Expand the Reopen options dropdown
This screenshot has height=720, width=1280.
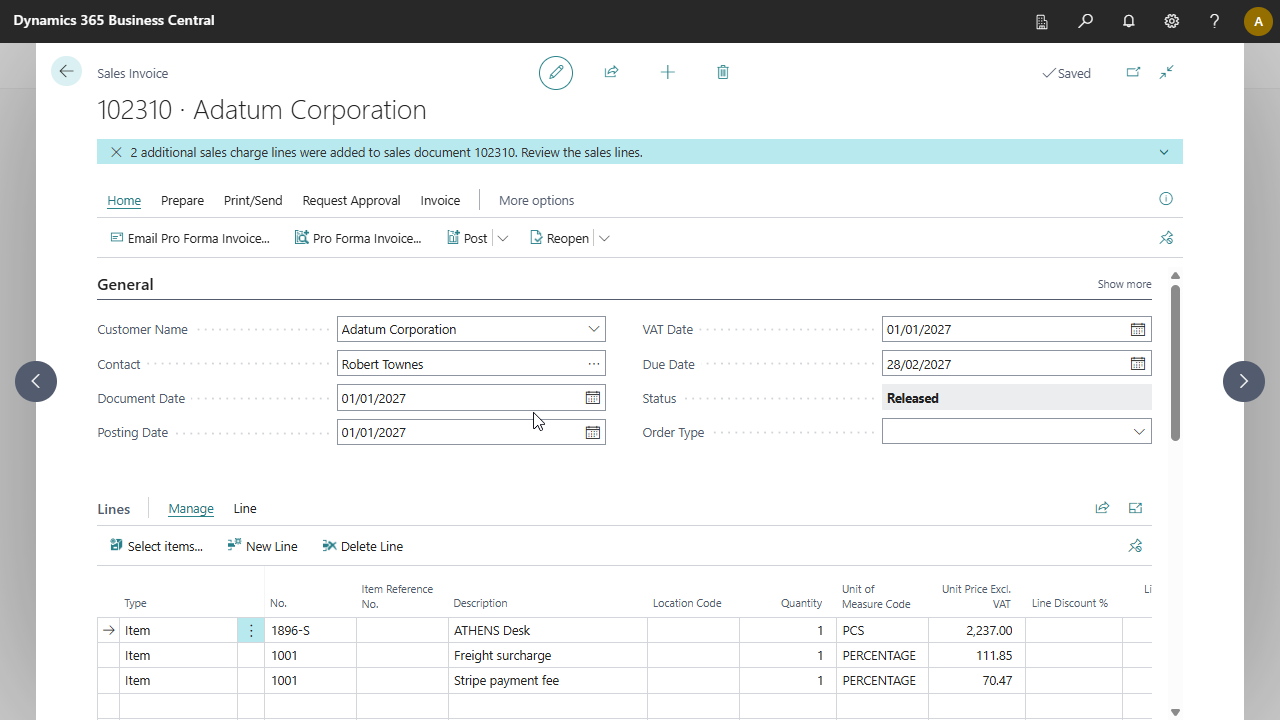(x=604, y=238)
